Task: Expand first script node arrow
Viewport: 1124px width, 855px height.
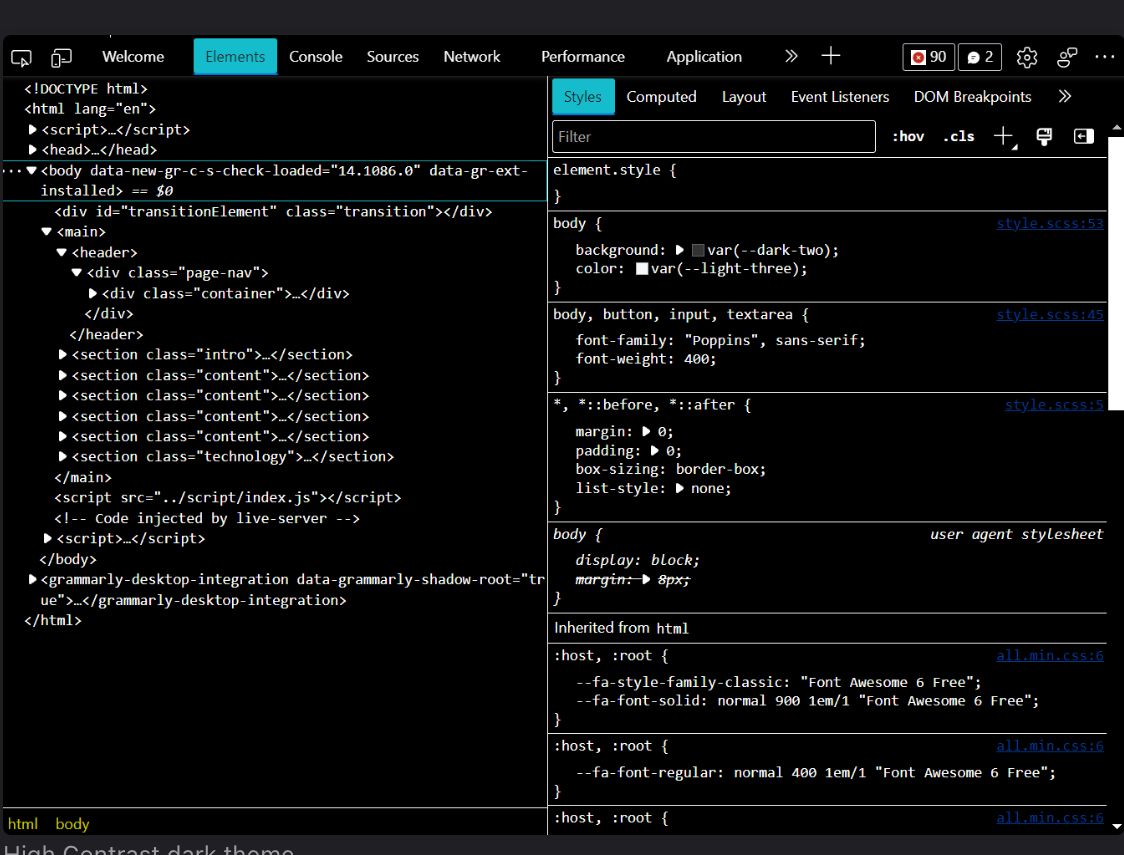Action: [32, 130]
